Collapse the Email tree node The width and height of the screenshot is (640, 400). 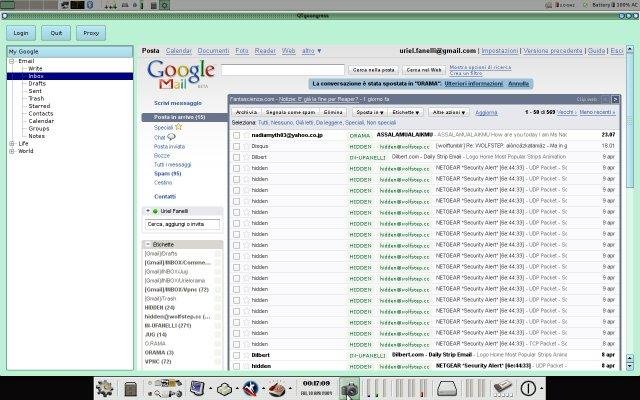12,61
